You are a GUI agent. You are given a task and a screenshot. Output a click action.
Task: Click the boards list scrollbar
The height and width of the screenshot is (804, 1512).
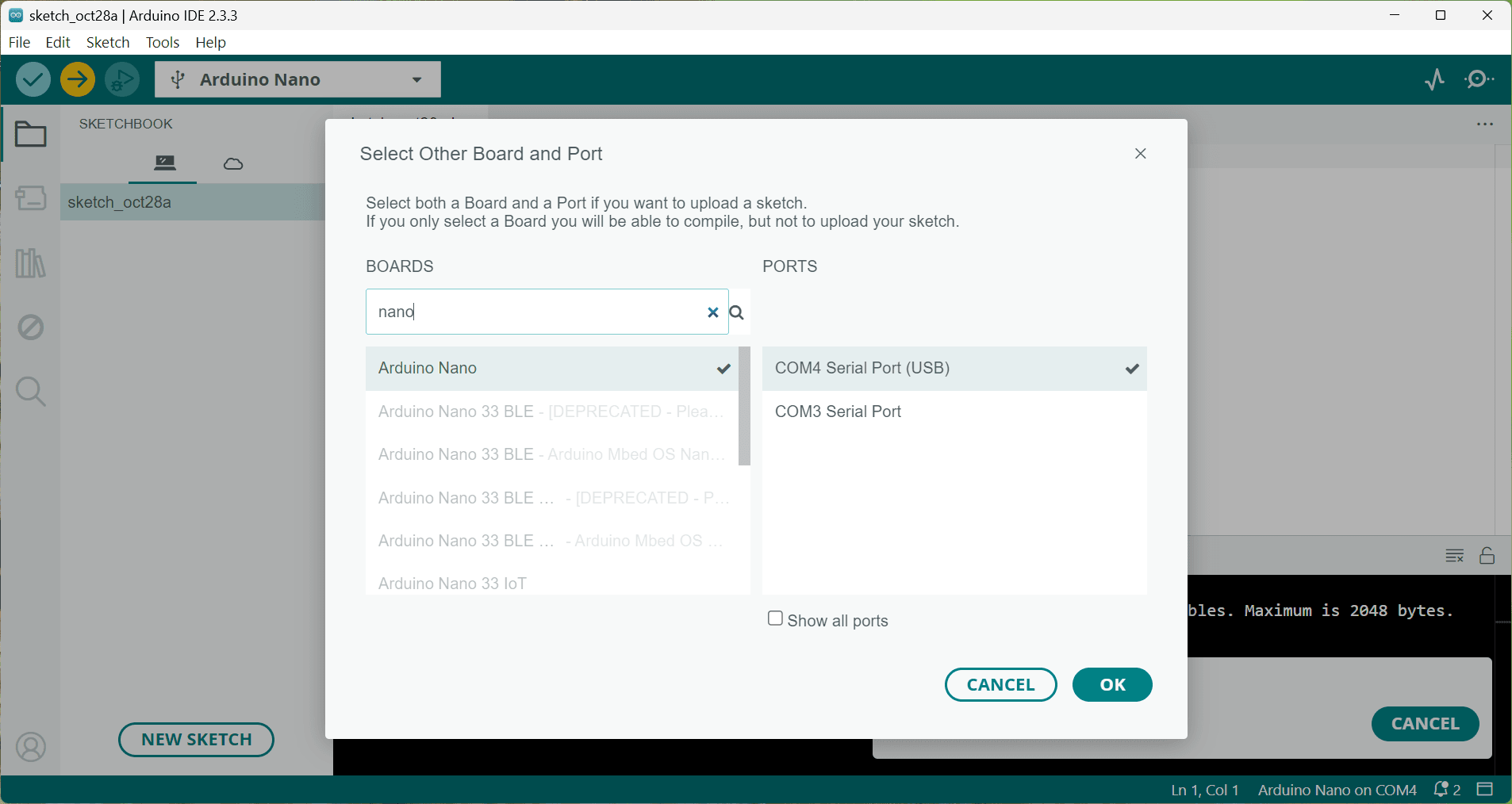744,406
